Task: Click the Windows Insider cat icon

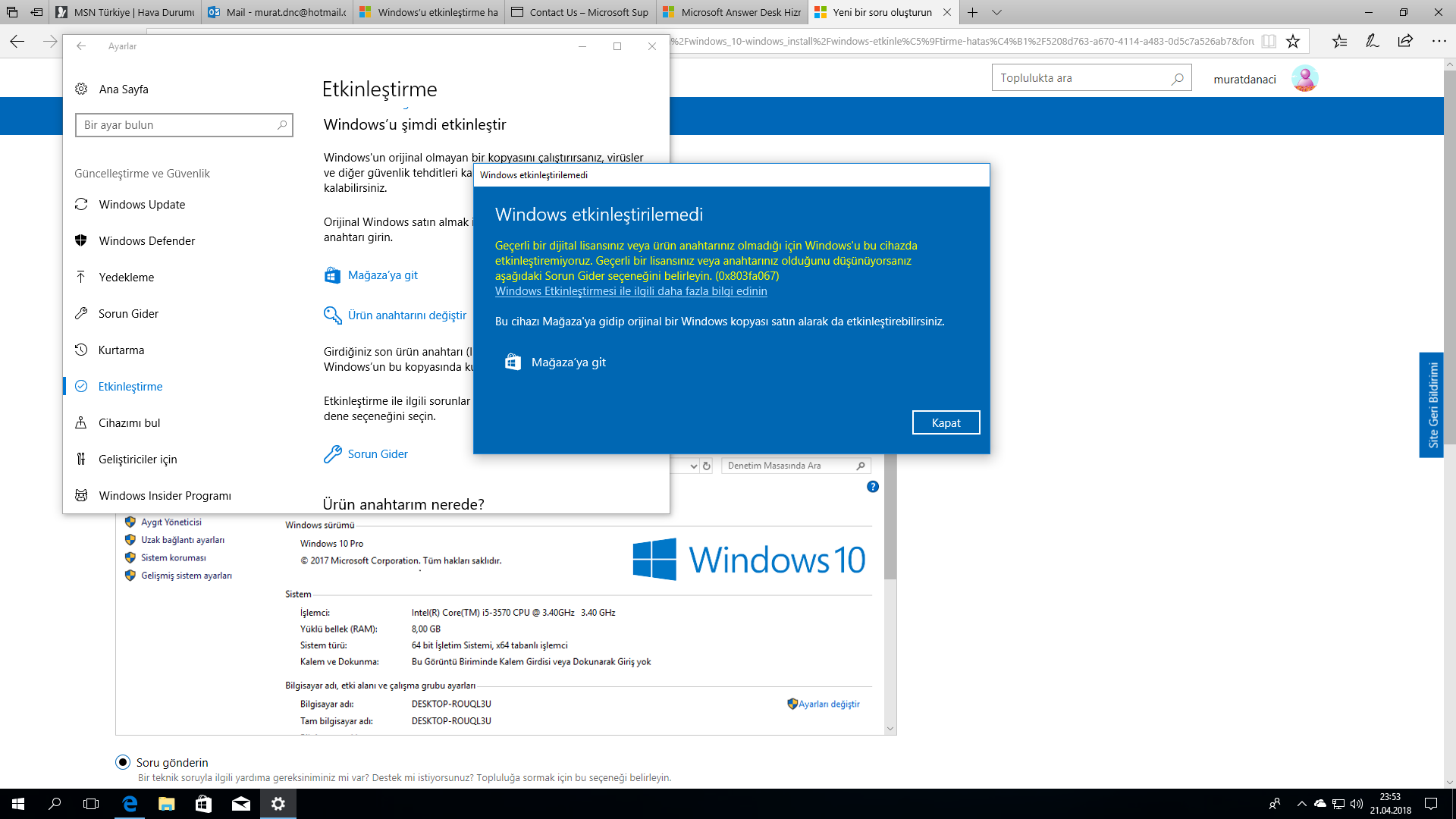Action: pyautogui.click(x=81, y=495)
